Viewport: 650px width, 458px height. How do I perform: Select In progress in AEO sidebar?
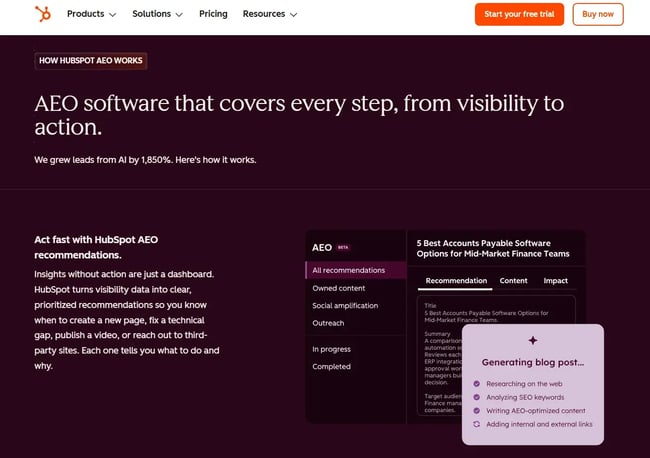331,349
